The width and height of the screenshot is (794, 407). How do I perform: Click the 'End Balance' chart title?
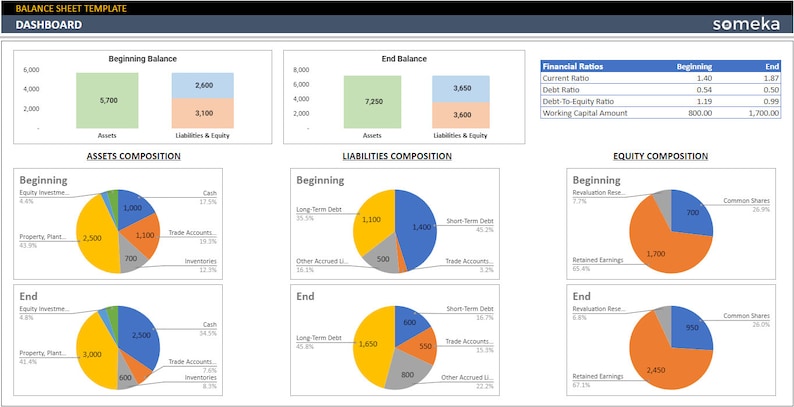coord(404,59)
